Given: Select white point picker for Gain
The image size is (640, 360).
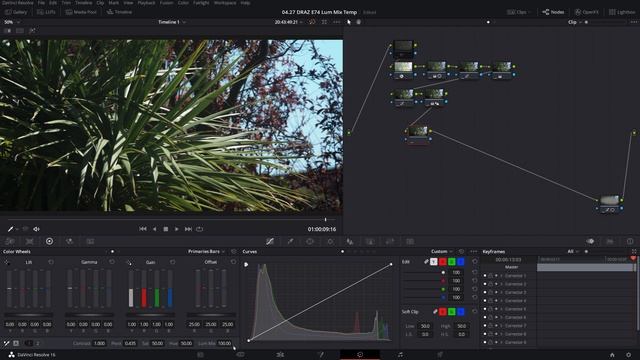Looking at the screenshot, I should [x=129, y=262].
